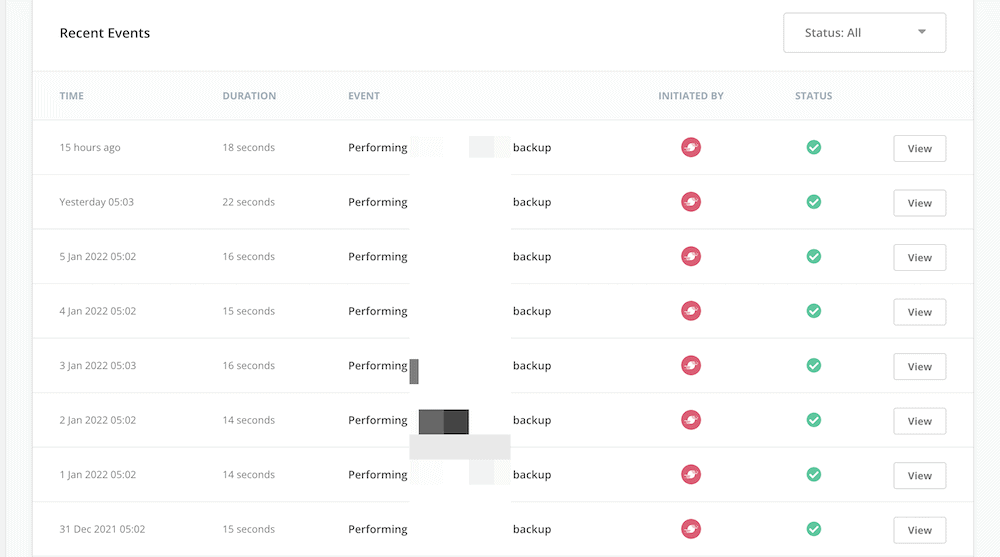Image resolution: width=1000 pixels, height=557 pixels.
Task: Click the success checkmark for 3 Jan 2022
Action: point(814,366)
